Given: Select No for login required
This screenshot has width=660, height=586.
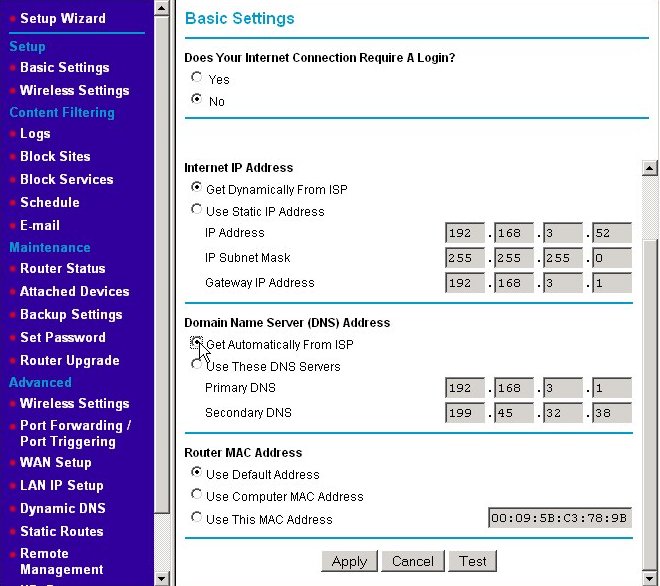Looking at the screenshot, I should pyautogui.click(x=196, y=99).
